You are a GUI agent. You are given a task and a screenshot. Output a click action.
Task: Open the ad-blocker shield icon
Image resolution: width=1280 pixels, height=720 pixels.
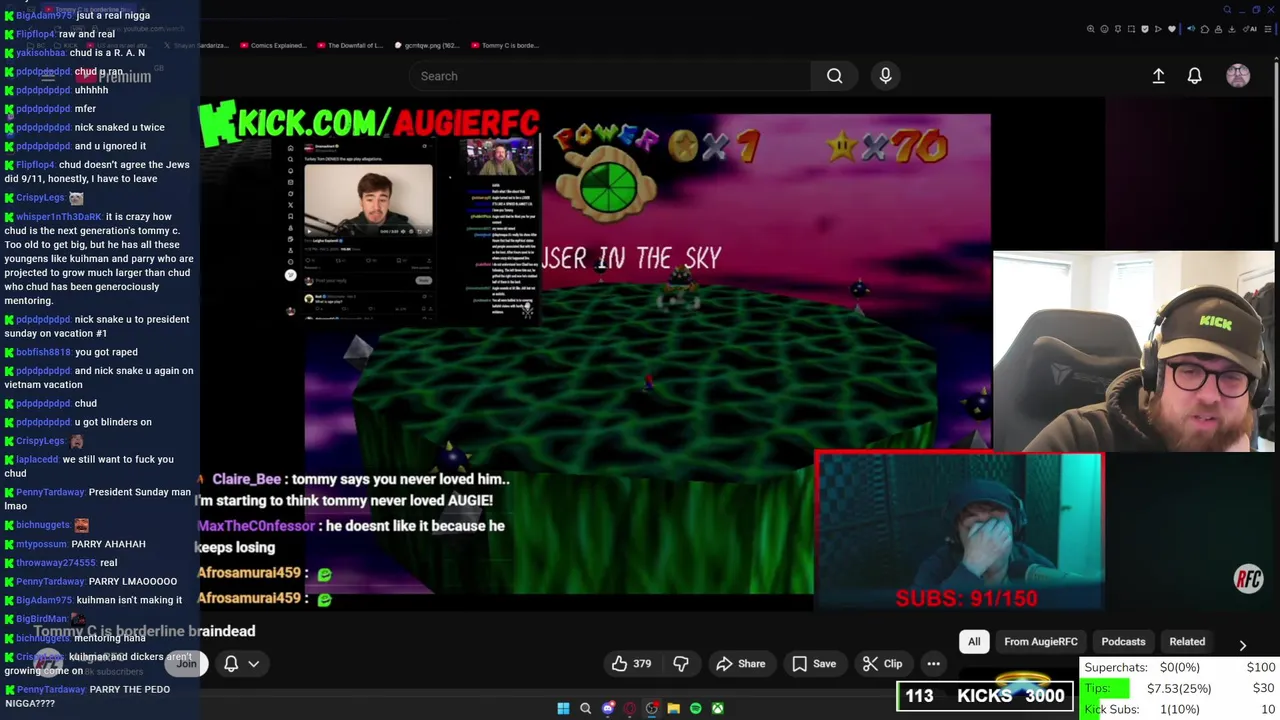(1145, 29)
